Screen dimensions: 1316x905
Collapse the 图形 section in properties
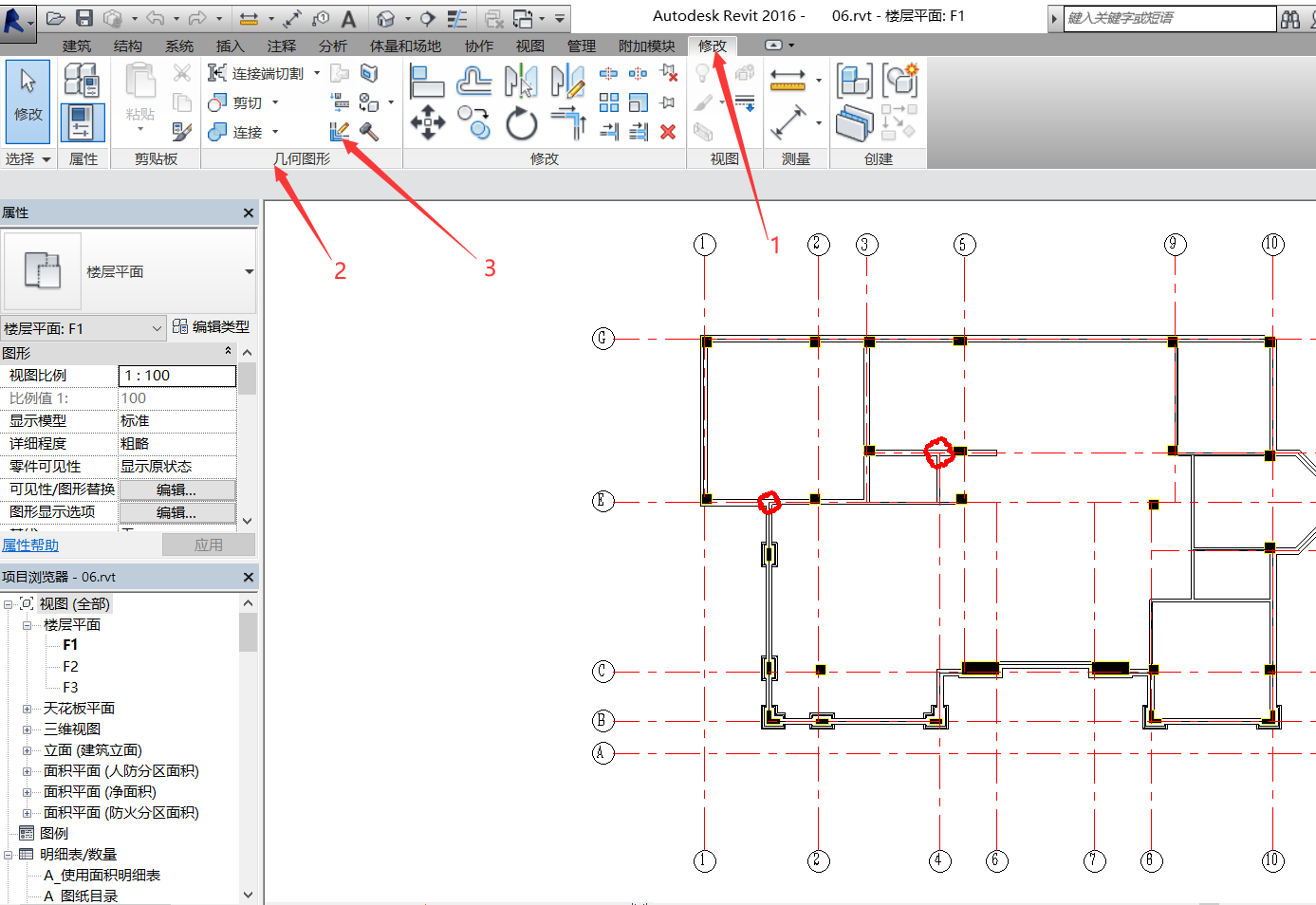tap(228, 352)
